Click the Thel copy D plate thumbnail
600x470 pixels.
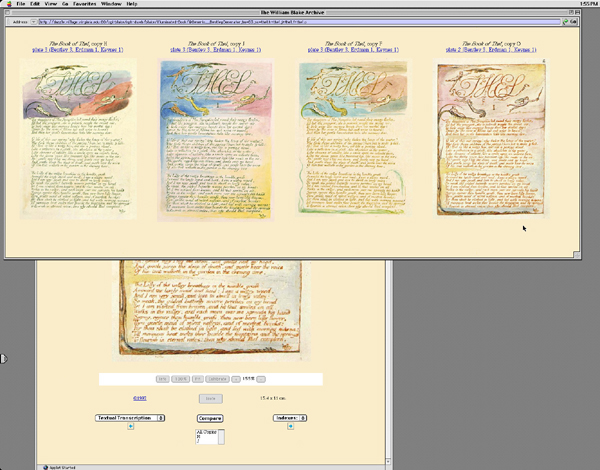(x=491, y=139)
